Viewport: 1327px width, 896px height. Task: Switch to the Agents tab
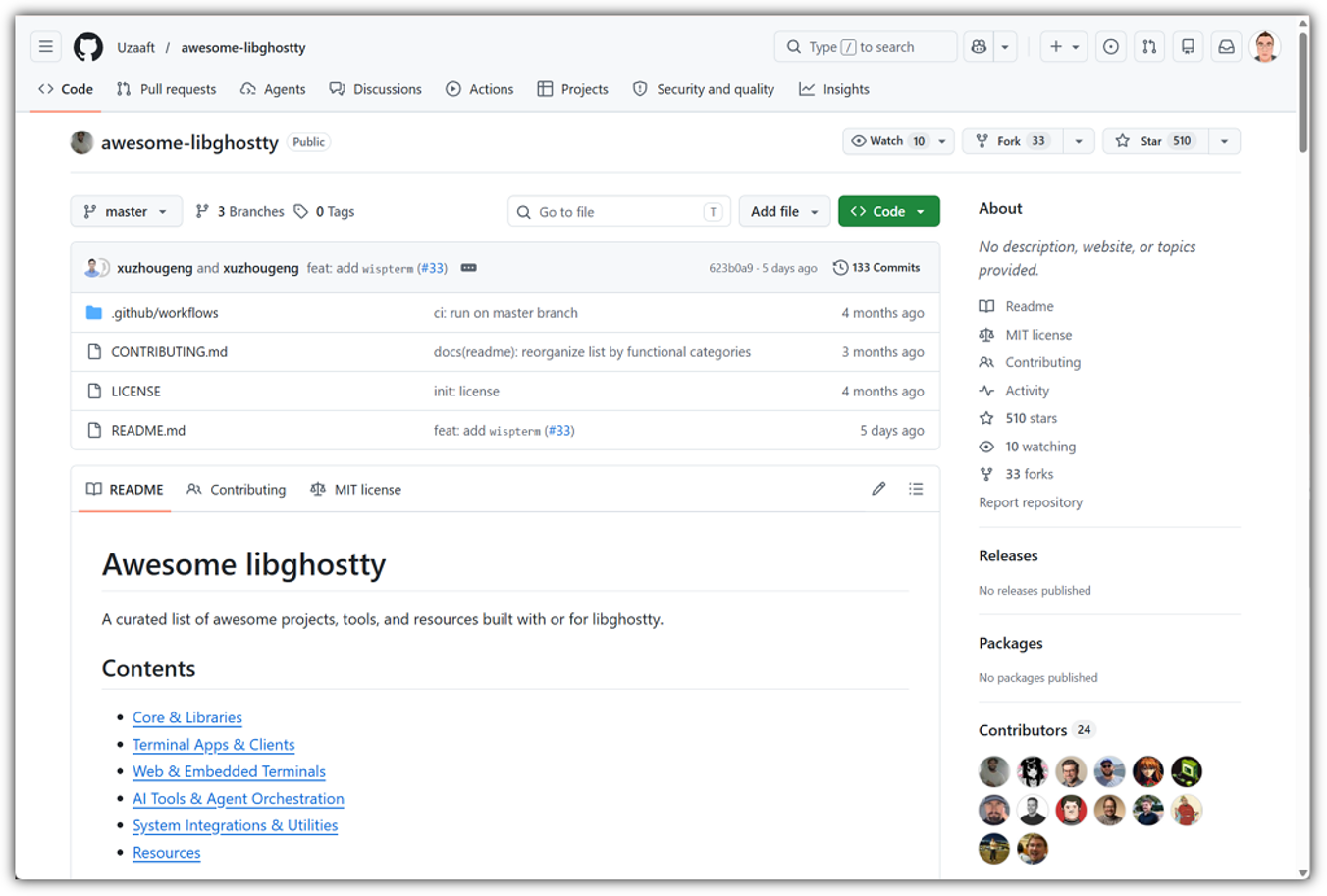click(273, 89)
